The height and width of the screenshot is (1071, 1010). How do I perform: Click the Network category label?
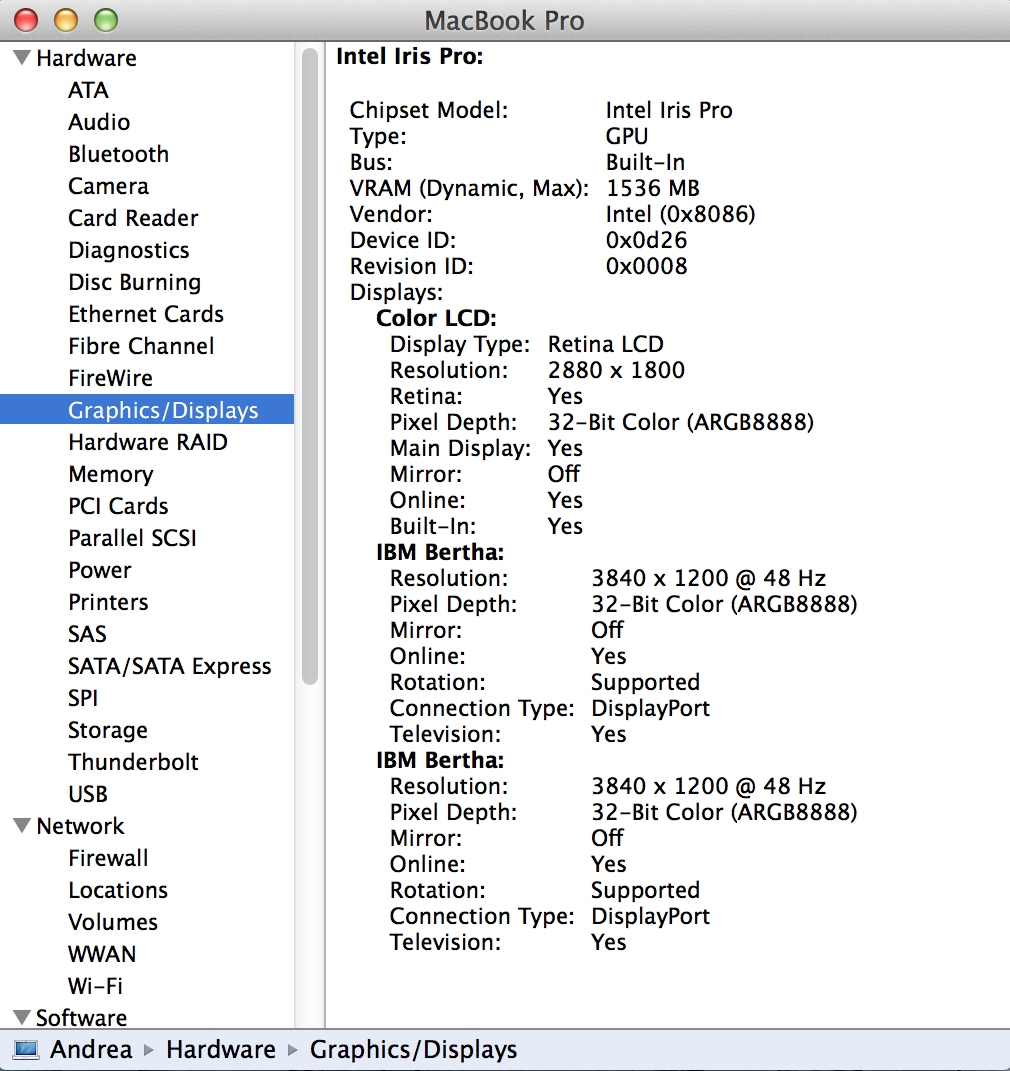[81, 826]
